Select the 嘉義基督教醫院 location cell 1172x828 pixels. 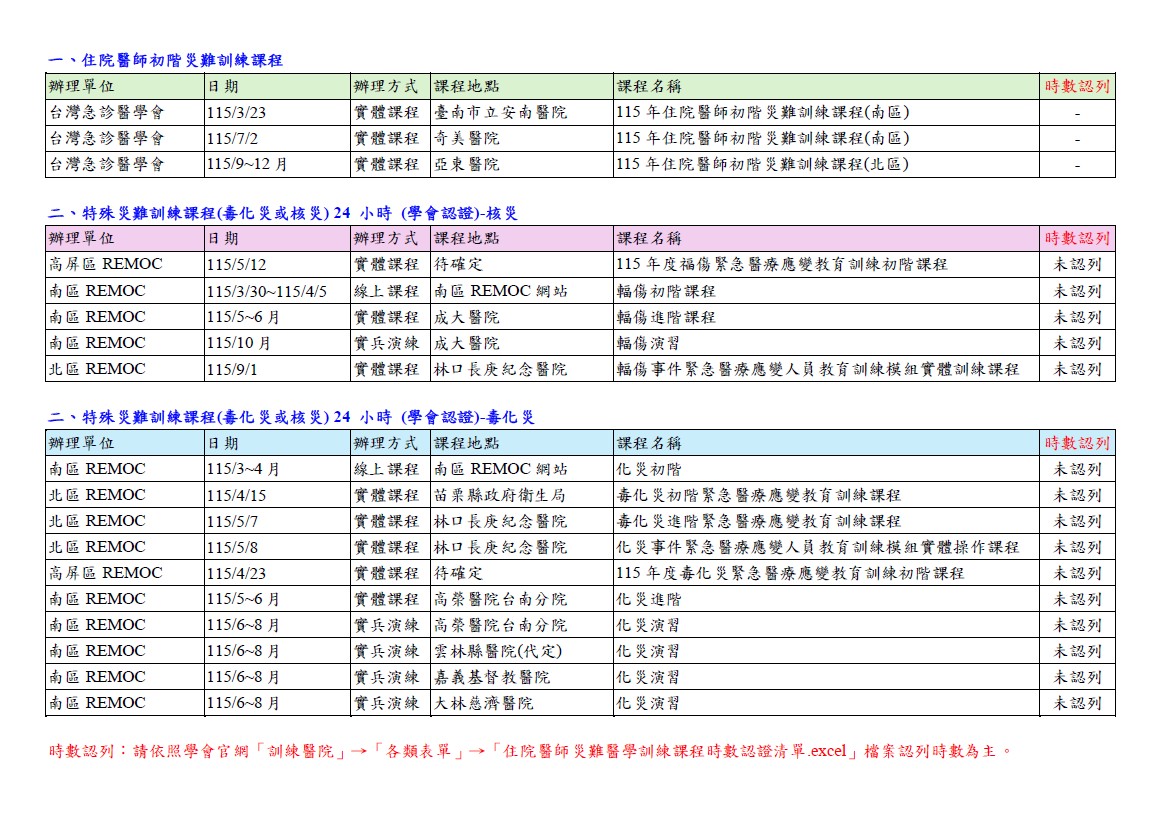click(492, 678)
